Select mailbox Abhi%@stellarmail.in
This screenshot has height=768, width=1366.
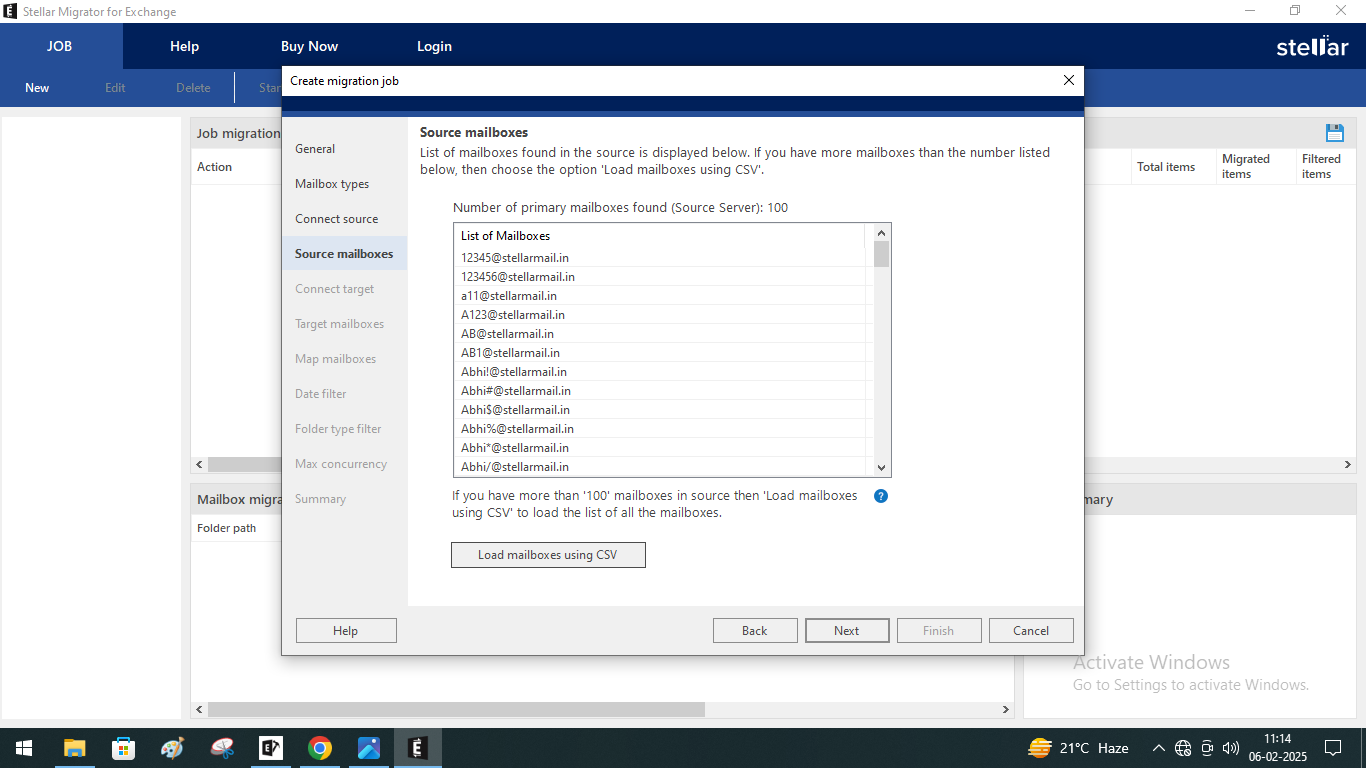662,429
